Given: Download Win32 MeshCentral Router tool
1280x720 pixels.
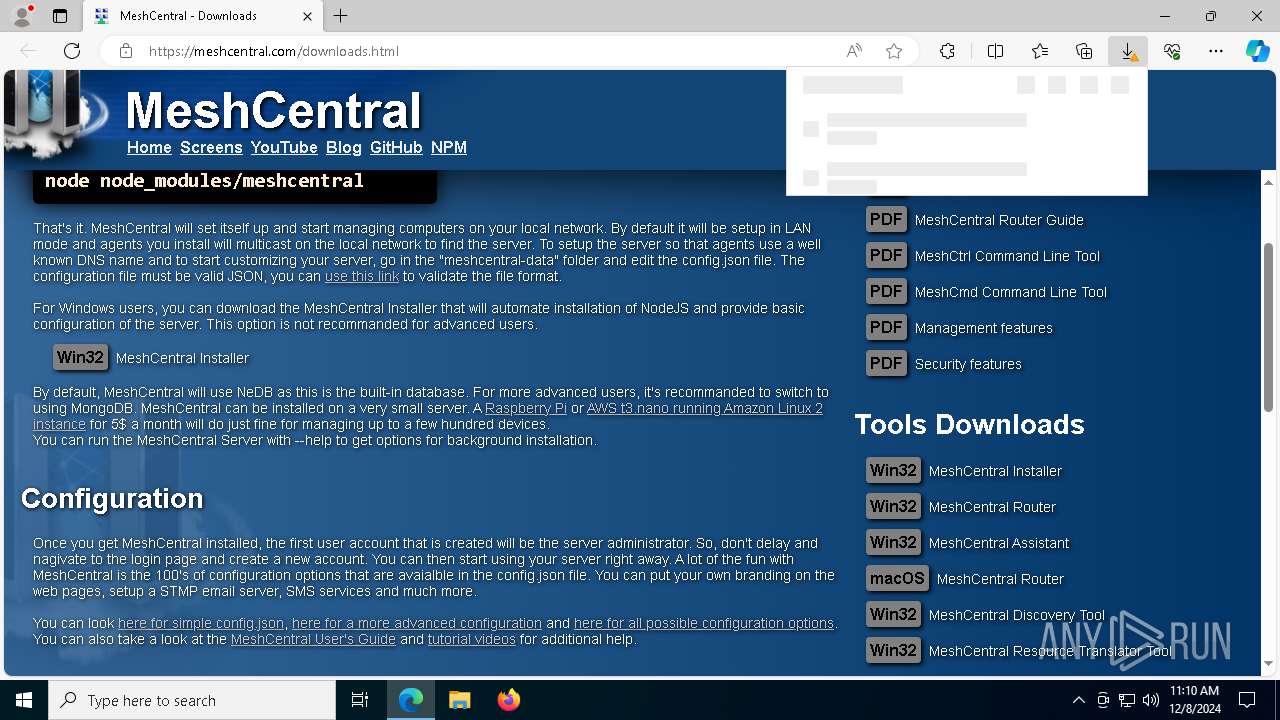Looking at the screenshot, I should [893, 506].
